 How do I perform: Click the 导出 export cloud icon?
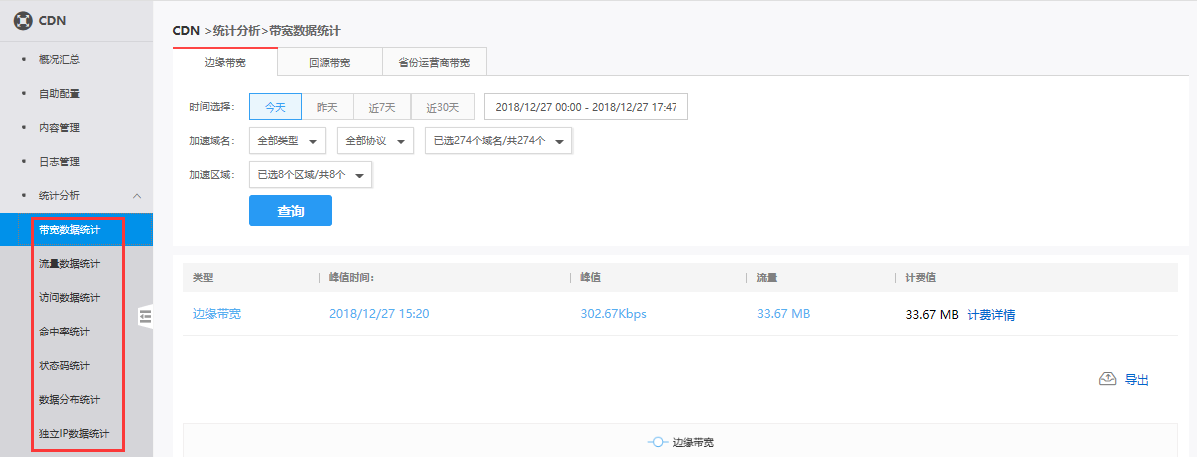[1107, 379]
